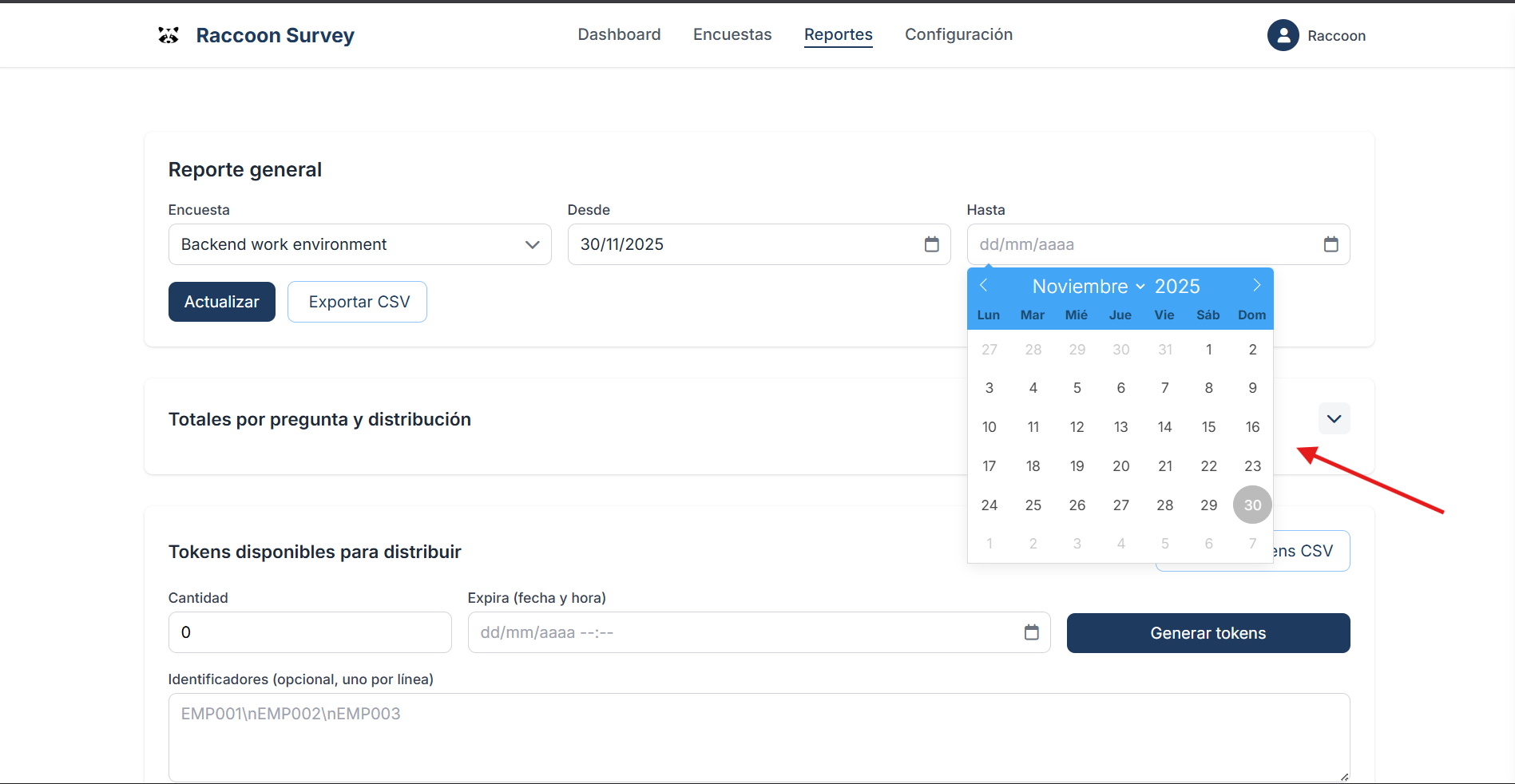1515x784 pixels.
Task: Open the Raccoon user avatar icon
Action: tap(1283, 35)
